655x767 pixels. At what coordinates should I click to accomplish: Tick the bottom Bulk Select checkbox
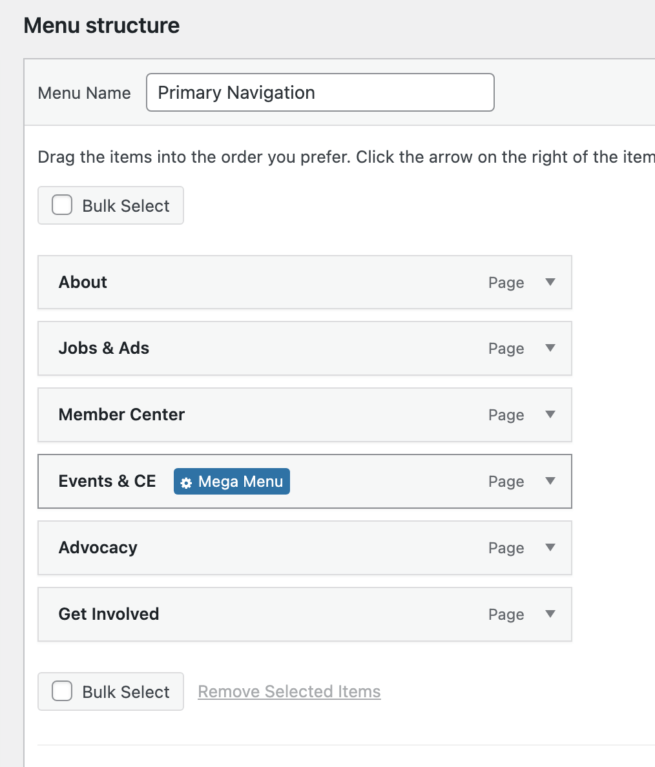coord(62,691)
